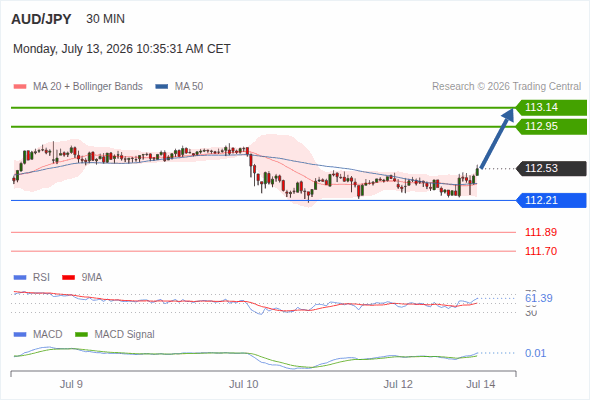Click the 113.14 resistance price tag
This screenshot has width=590, height=400.
[x=551, y=108]
